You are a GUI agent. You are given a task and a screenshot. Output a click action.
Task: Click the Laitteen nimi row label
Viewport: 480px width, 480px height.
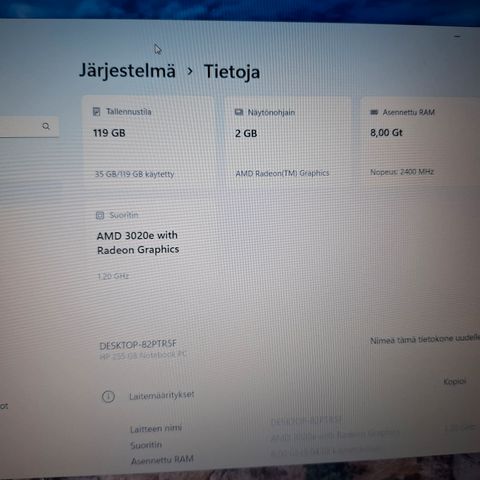pos(156,429)
